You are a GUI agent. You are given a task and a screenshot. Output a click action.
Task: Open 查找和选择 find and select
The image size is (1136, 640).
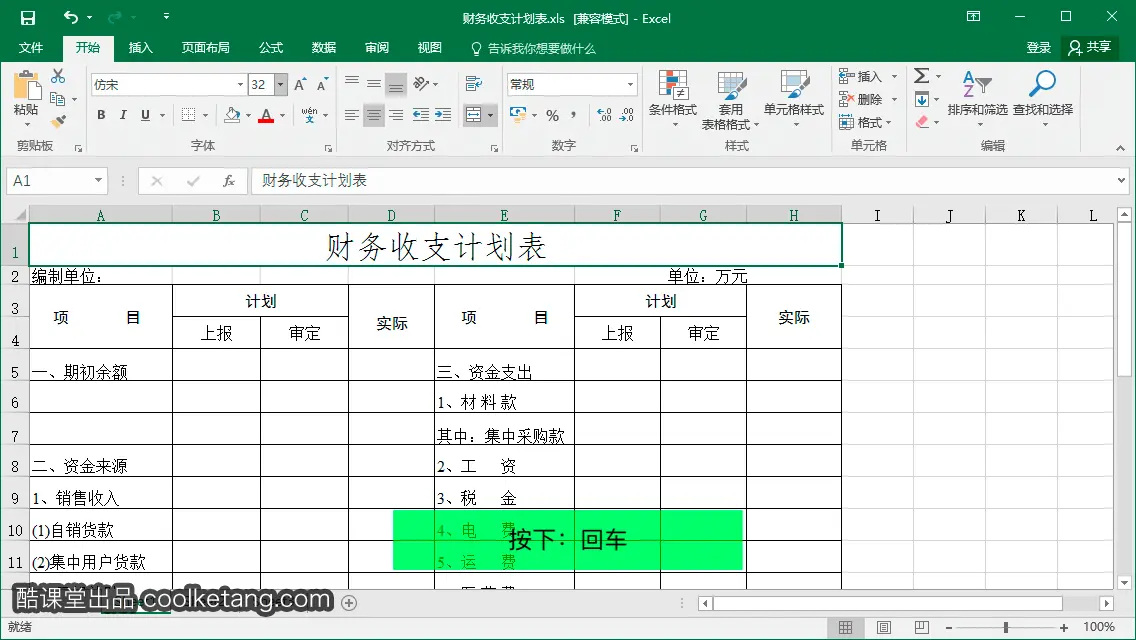pyautogui.click(x=1043, y=99)
